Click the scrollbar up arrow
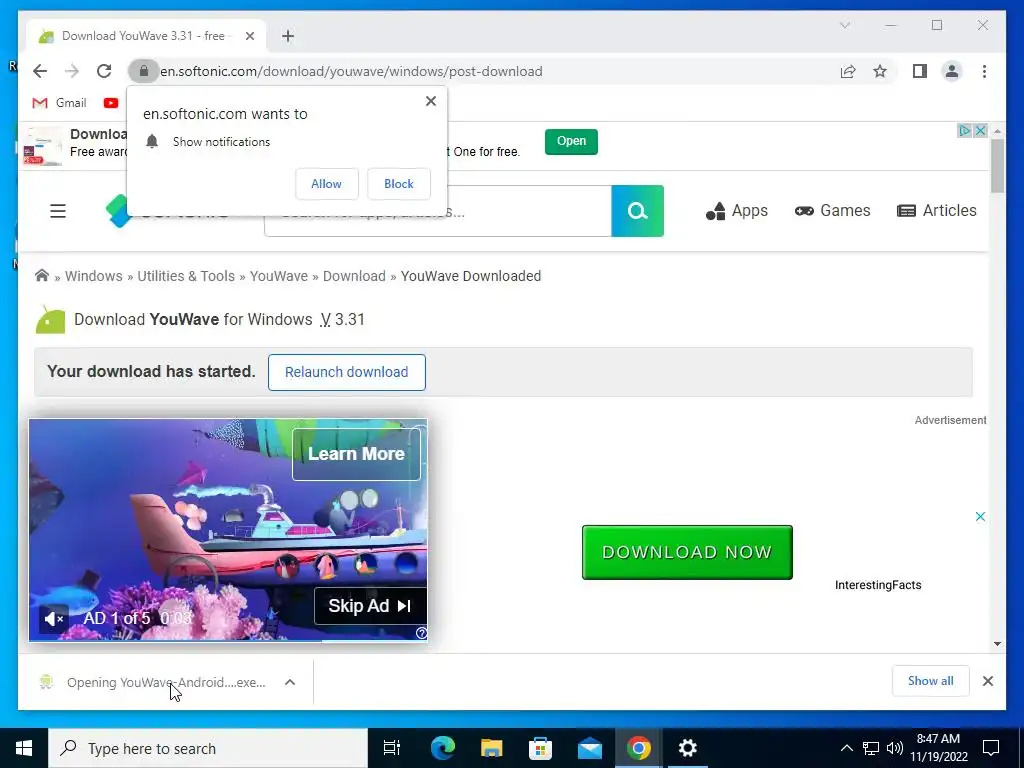 coord(997,131)
